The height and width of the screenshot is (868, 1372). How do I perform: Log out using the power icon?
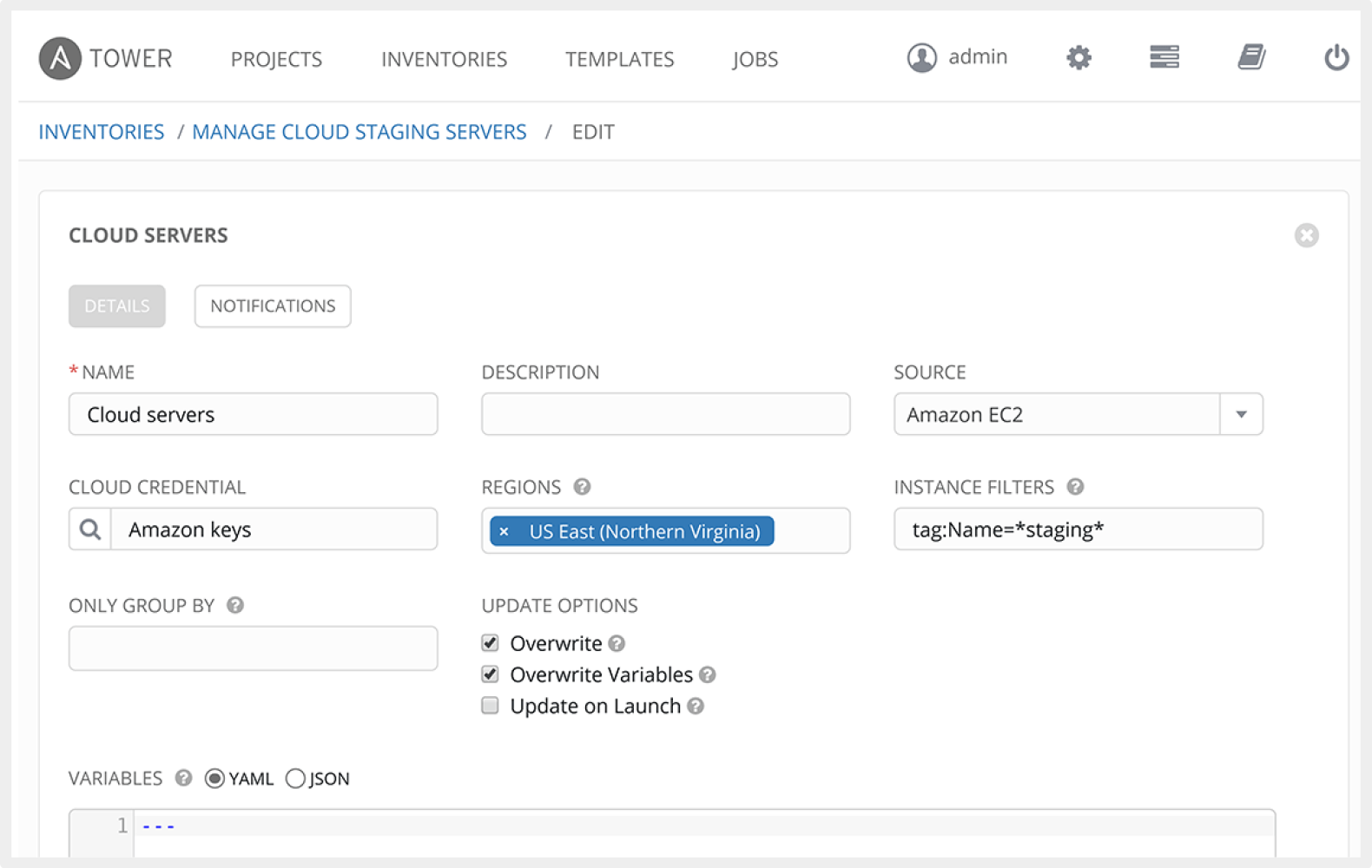pyautogui.click(x=1336, y=58)
